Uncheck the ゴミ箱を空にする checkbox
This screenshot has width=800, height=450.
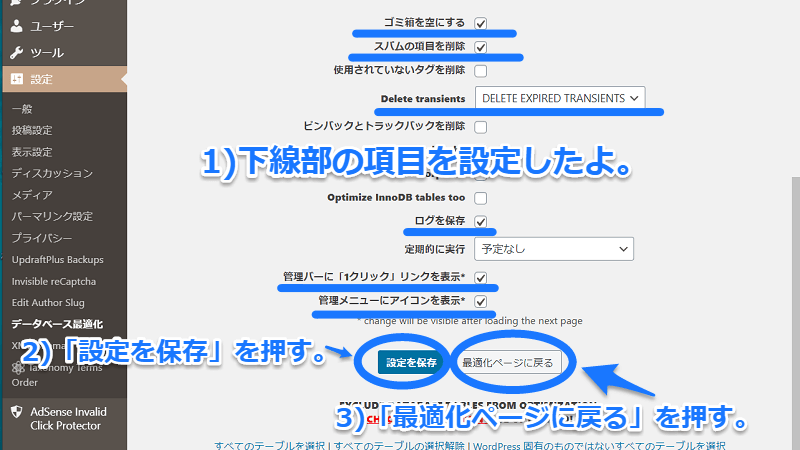(480, 22)
